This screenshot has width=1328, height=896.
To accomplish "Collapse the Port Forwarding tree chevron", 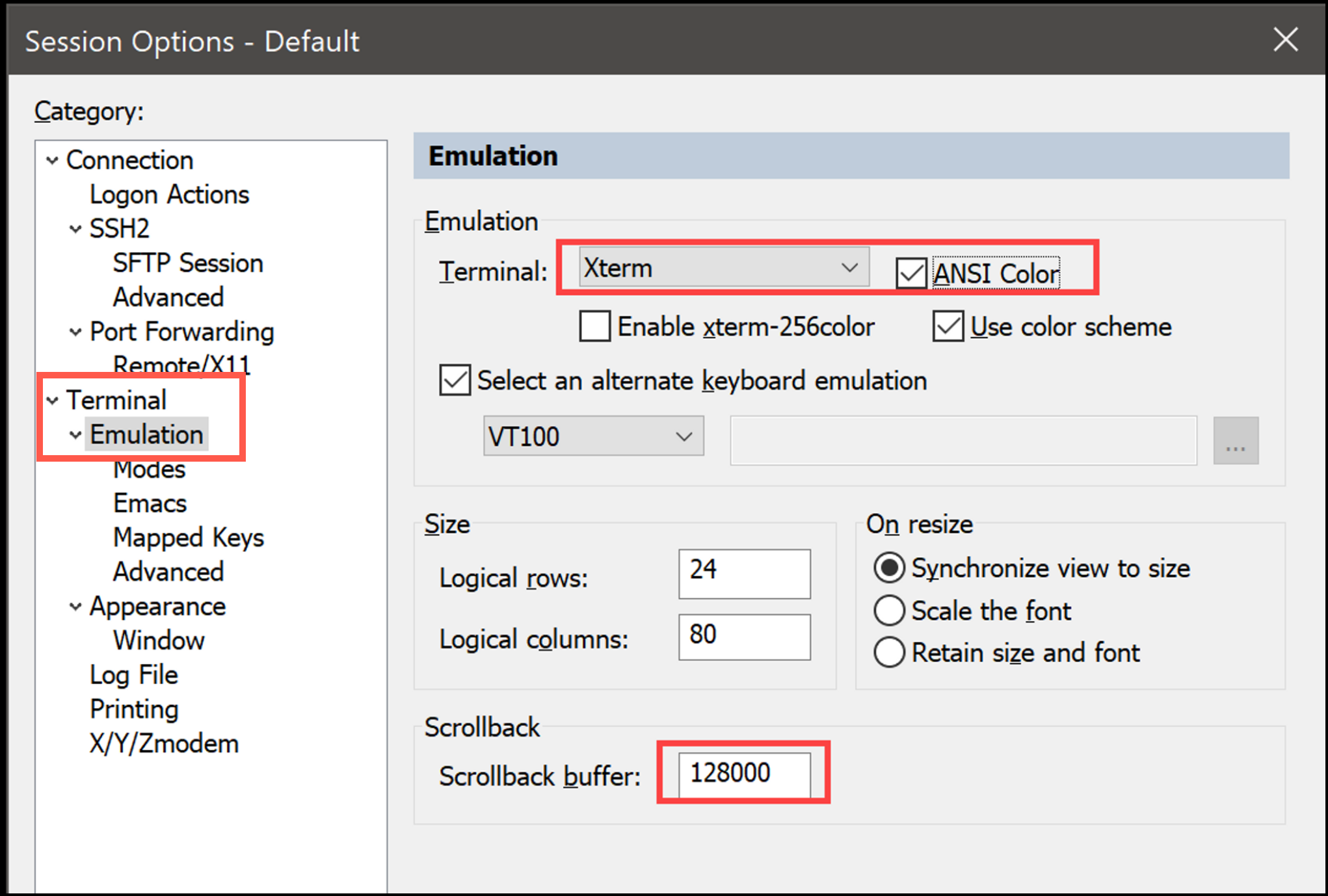I will tap(75, 332).
